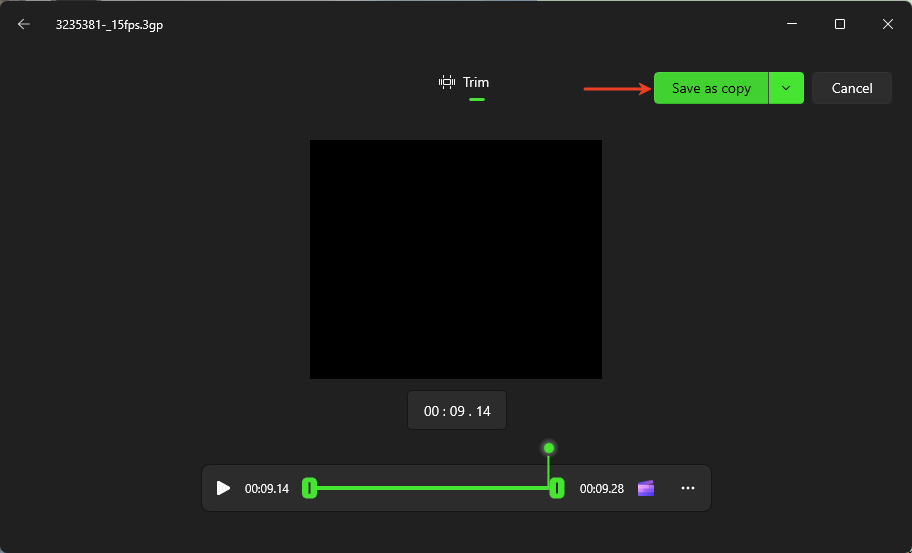
Task: Click the middle of the green timeline track
Action: tap(433, 488)
